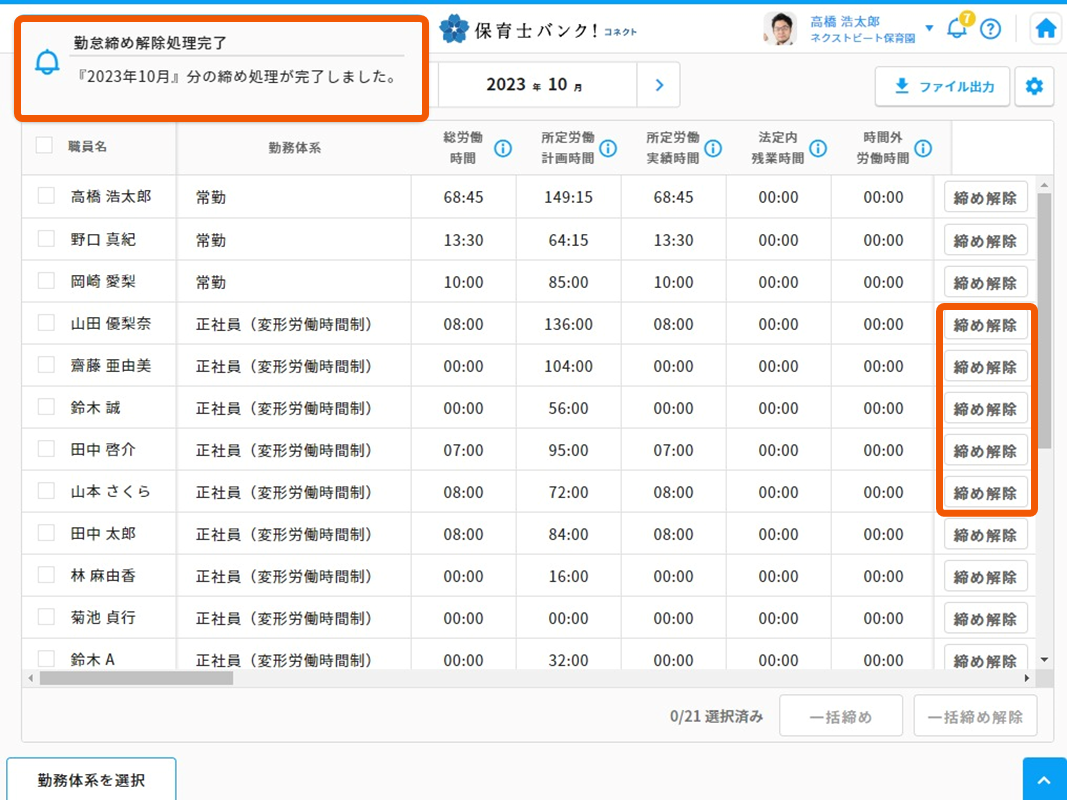Click info icon next to 所定労働計画時間

608,148
